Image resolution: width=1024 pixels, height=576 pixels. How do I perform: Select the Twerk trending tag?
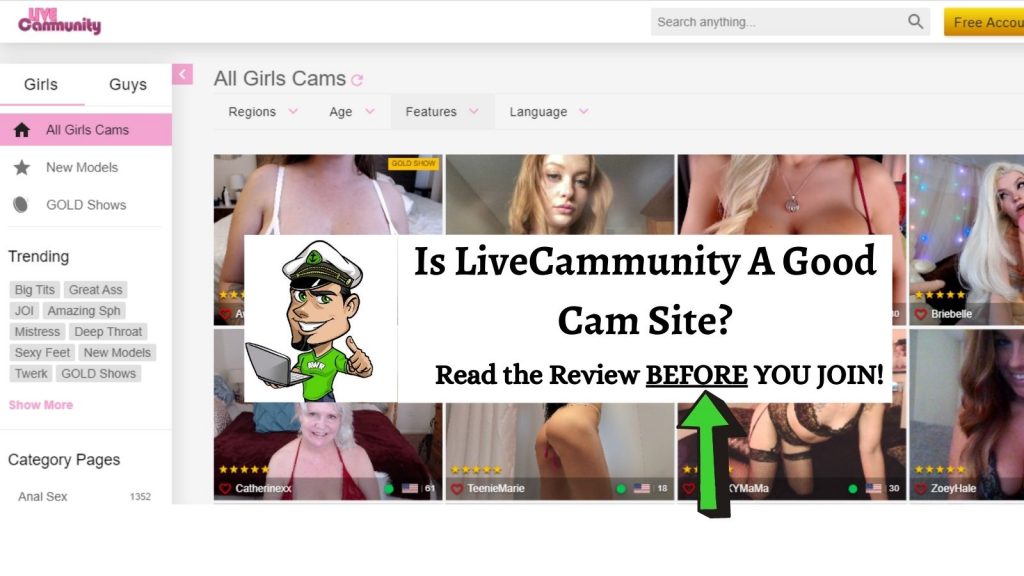31,374
